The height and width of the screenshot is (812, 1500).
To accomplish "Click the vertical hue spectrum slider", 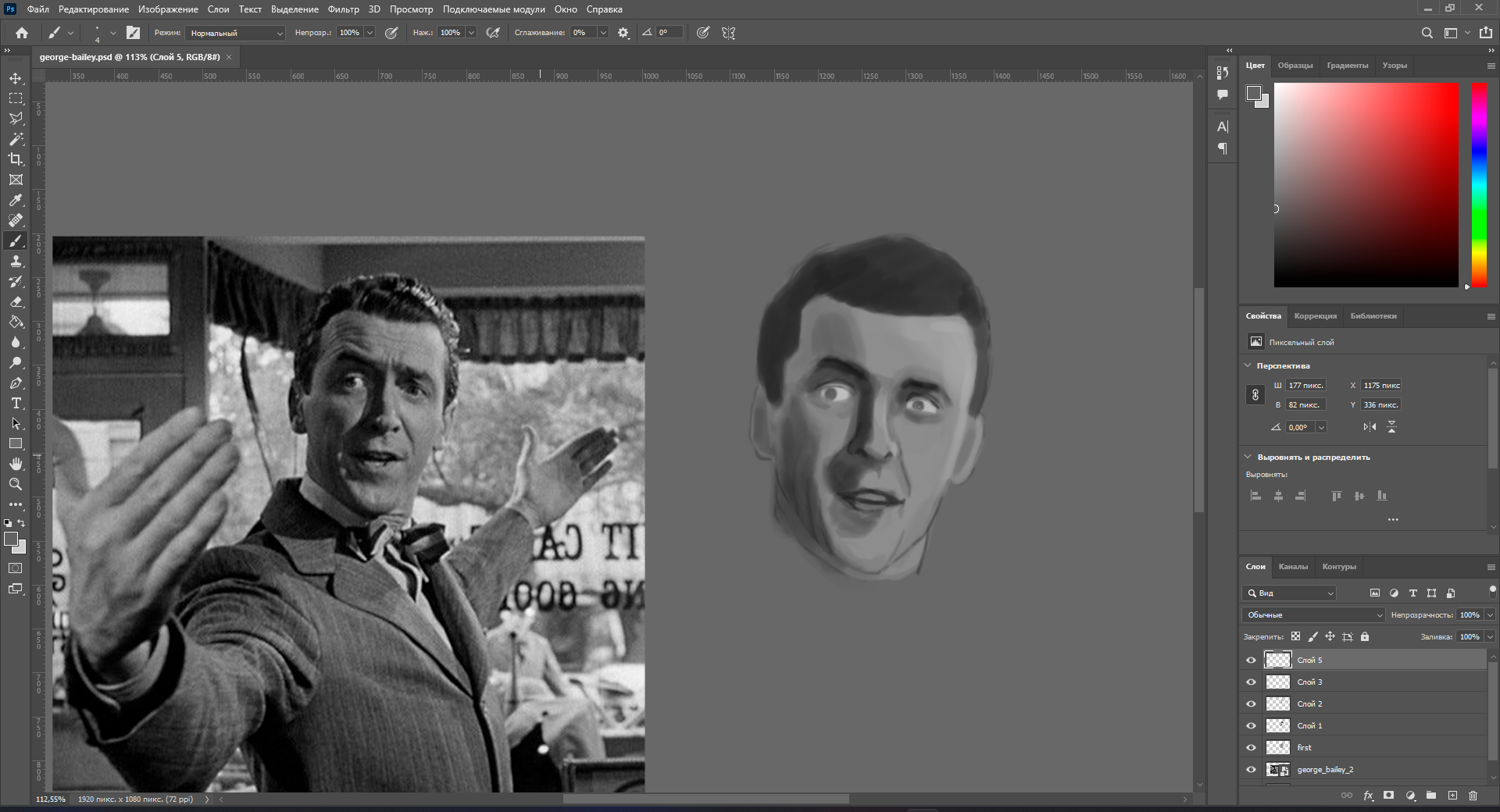I will (1479, 184).
